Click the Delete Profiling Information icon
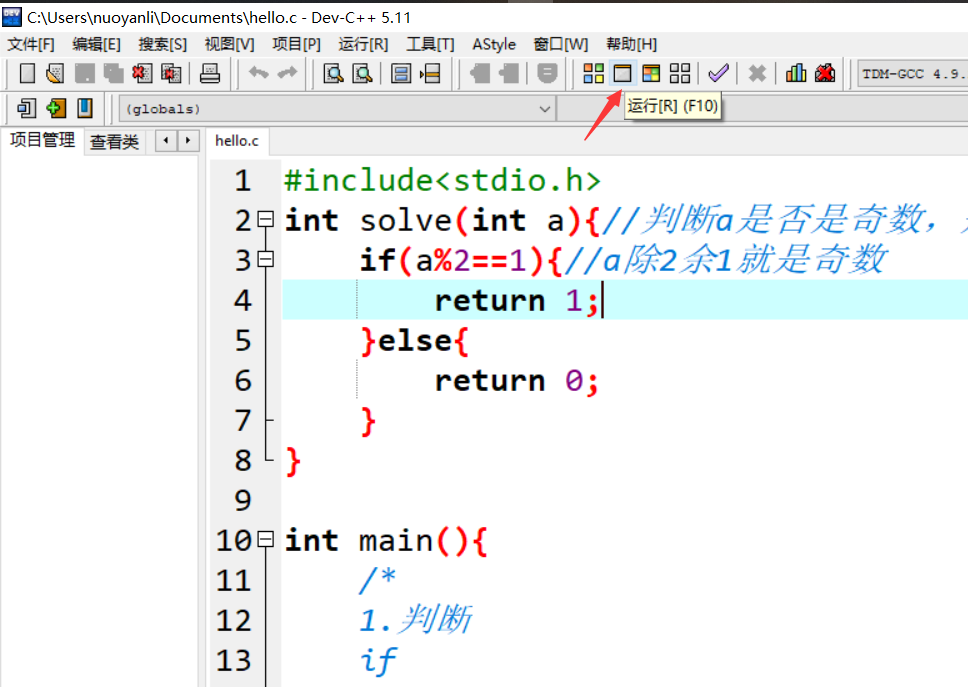Image resolution: width=968 pixels, height=687 pixels. point(825,73)
